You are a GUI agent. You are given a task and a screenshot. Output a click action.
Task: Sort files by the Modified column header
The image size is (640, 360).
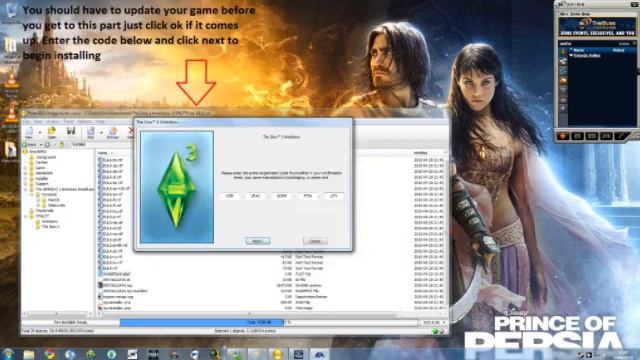pyautogui.click(x=420, y=153)
